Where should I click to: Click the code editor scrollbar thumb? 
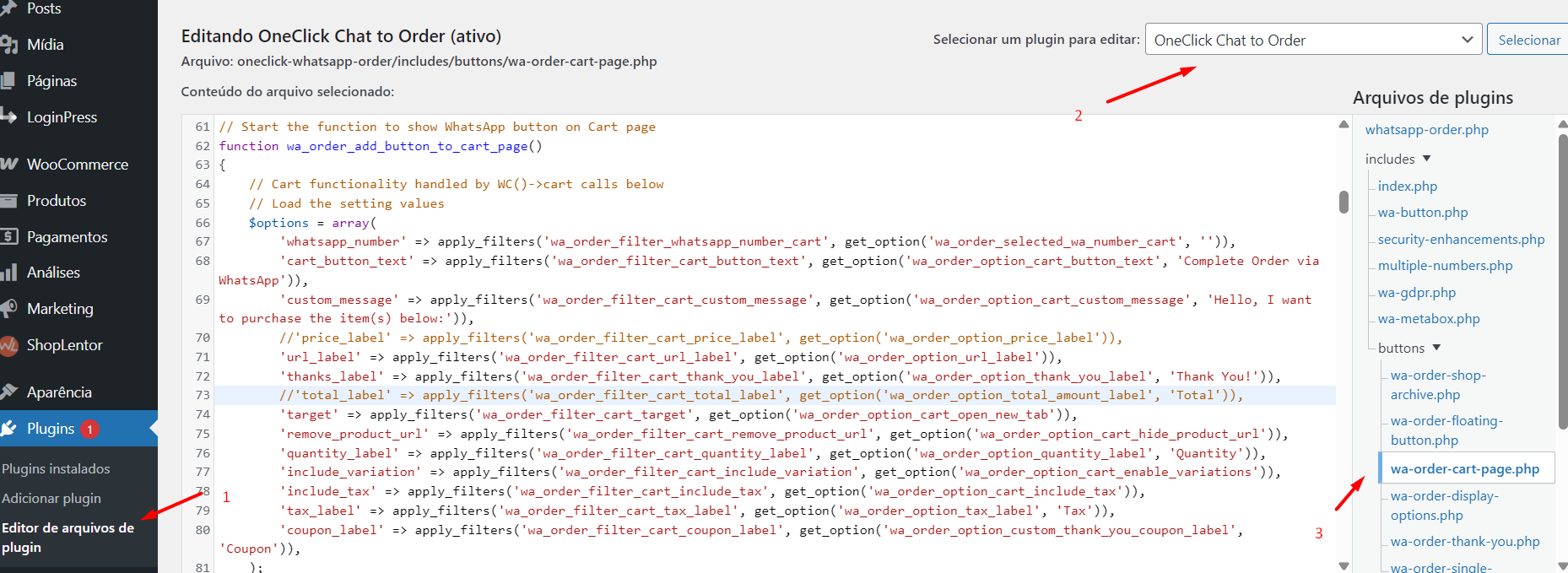(1344, 203)
